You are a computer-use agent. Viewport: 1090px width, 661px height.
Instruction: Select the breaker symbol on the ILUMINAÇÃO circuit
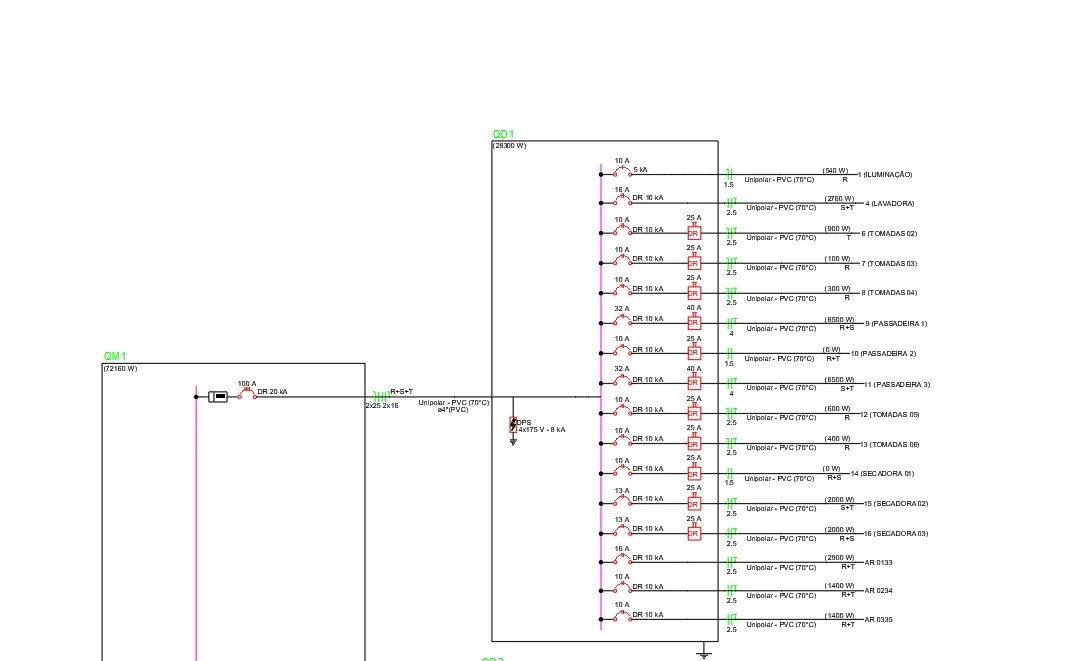pyautogui.click(x=622, y=171)
